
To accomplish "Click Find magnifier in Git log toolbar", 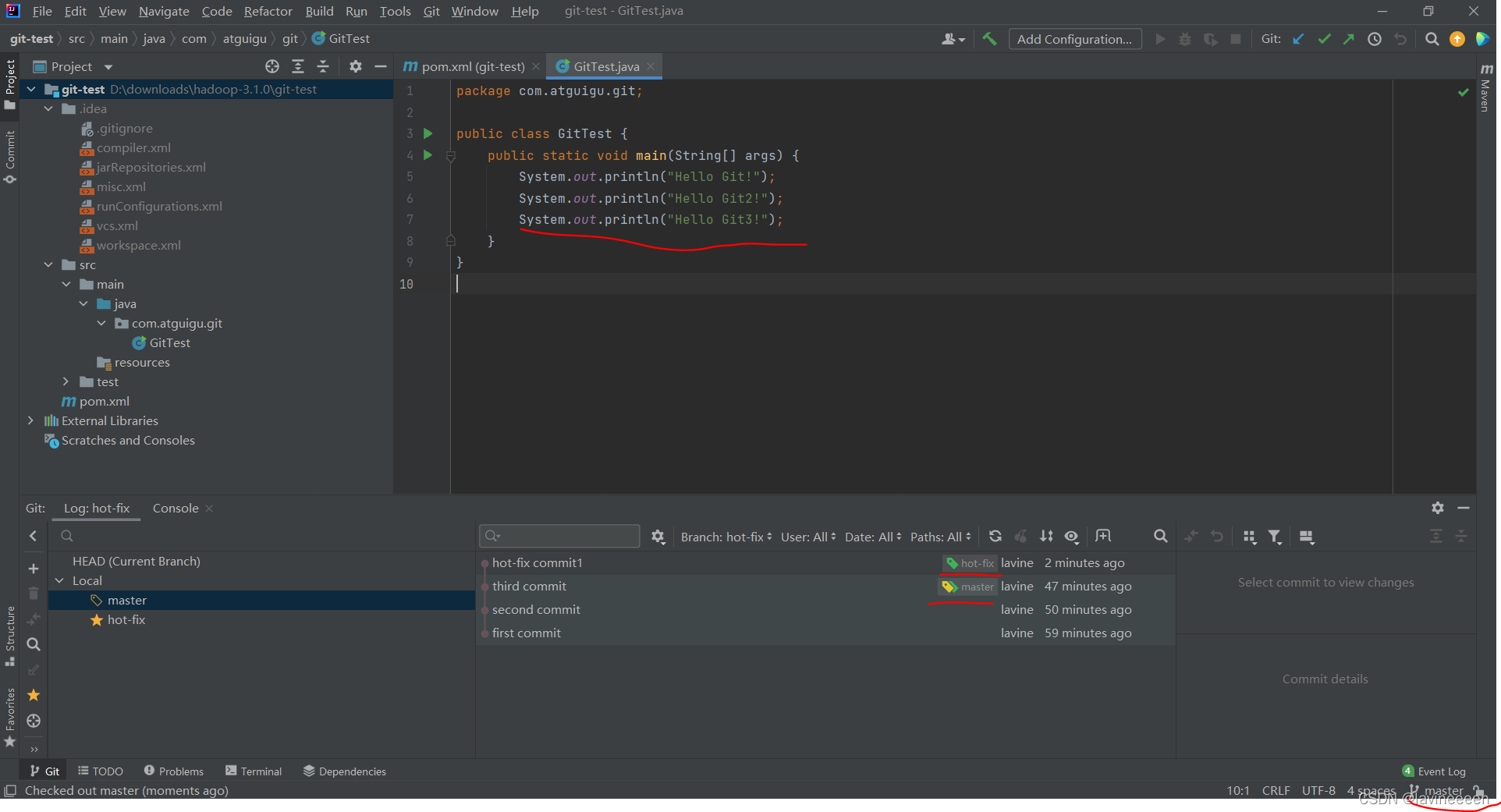I will pos(1161,536).
